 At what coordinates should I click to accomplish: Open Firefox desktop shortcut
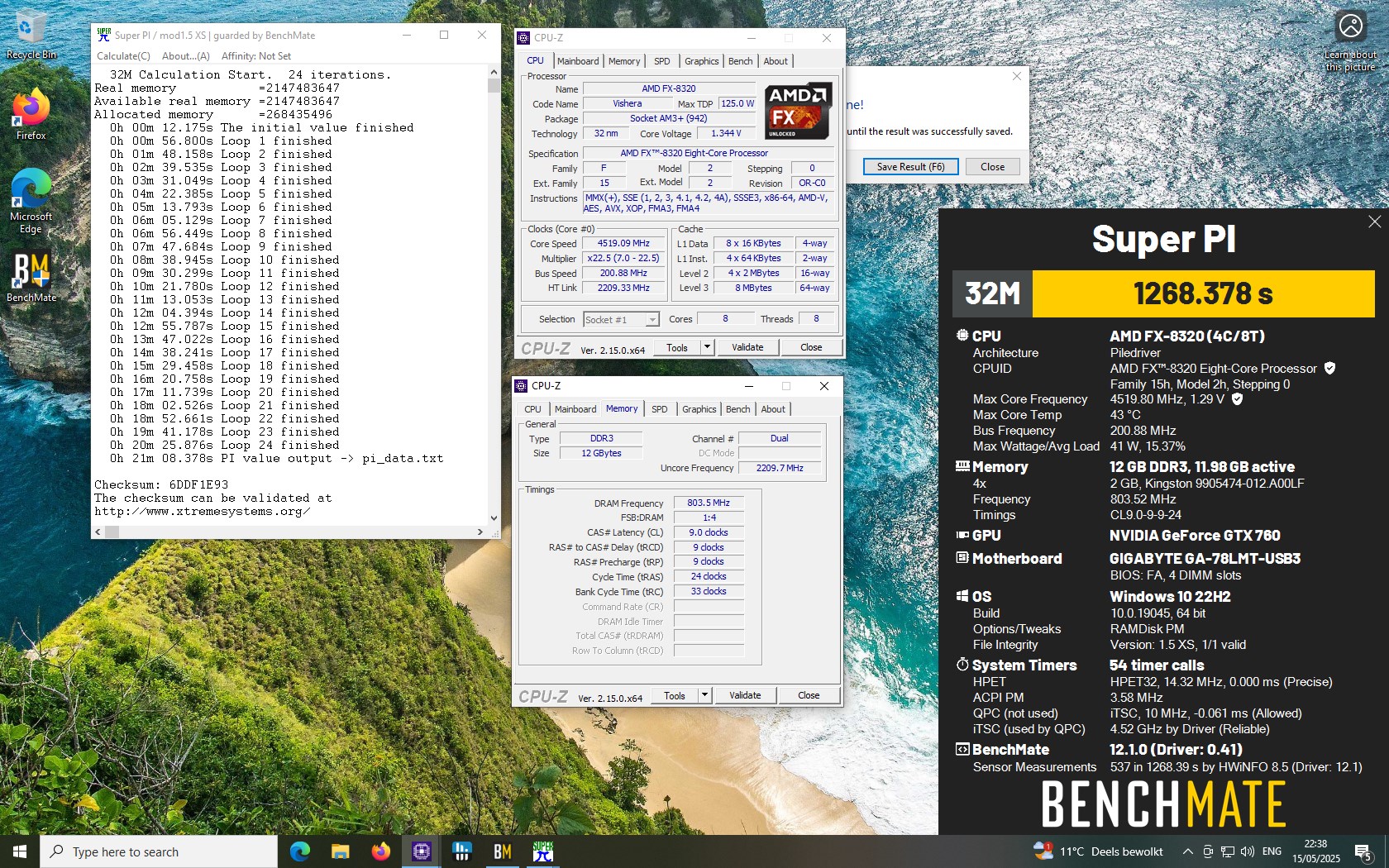click(31, 114)
